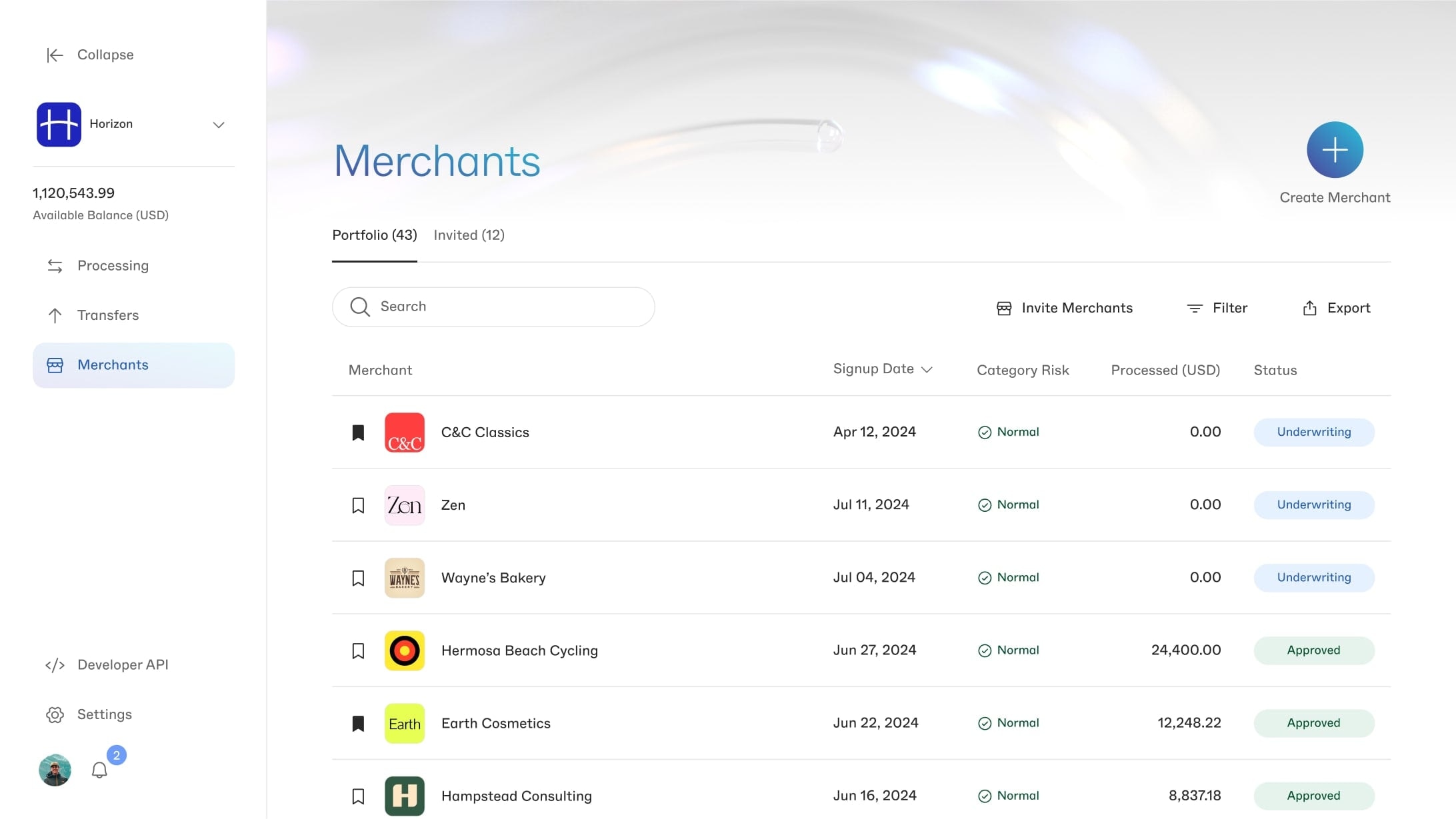Click signup date Apr 12, 2024
The width and height of the screenshot is (1456, 819).
875,432
